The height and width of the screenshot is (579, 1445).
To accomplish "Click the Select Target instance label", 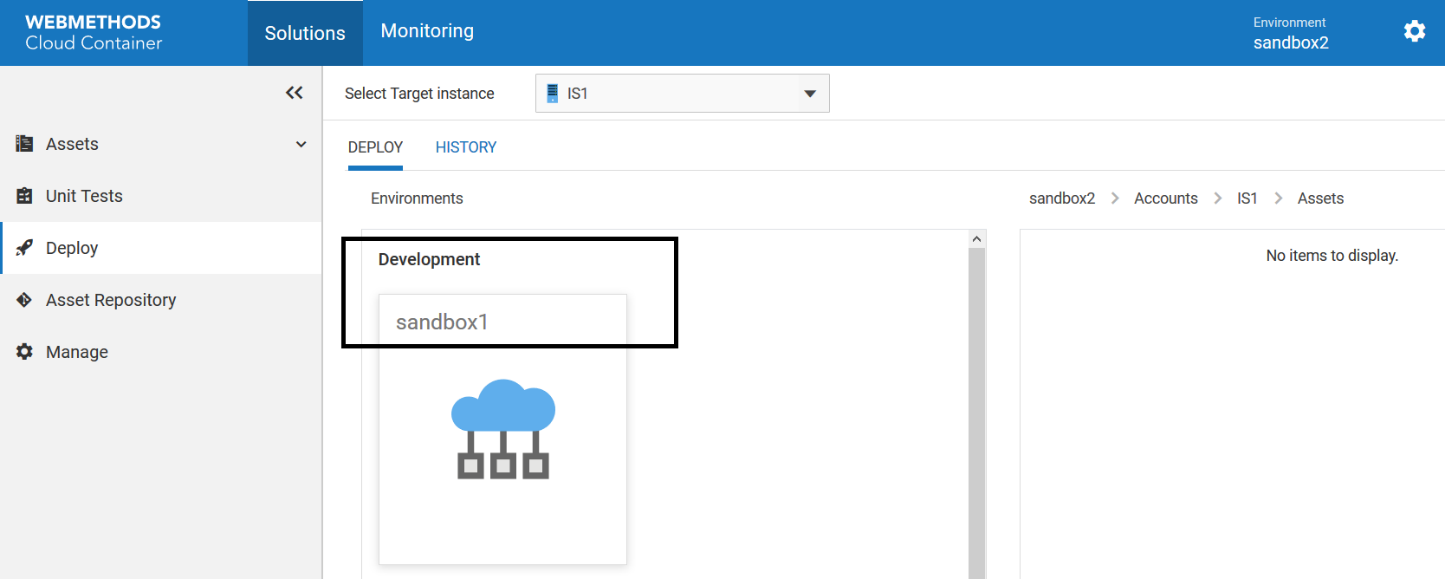I will point(420,93).
